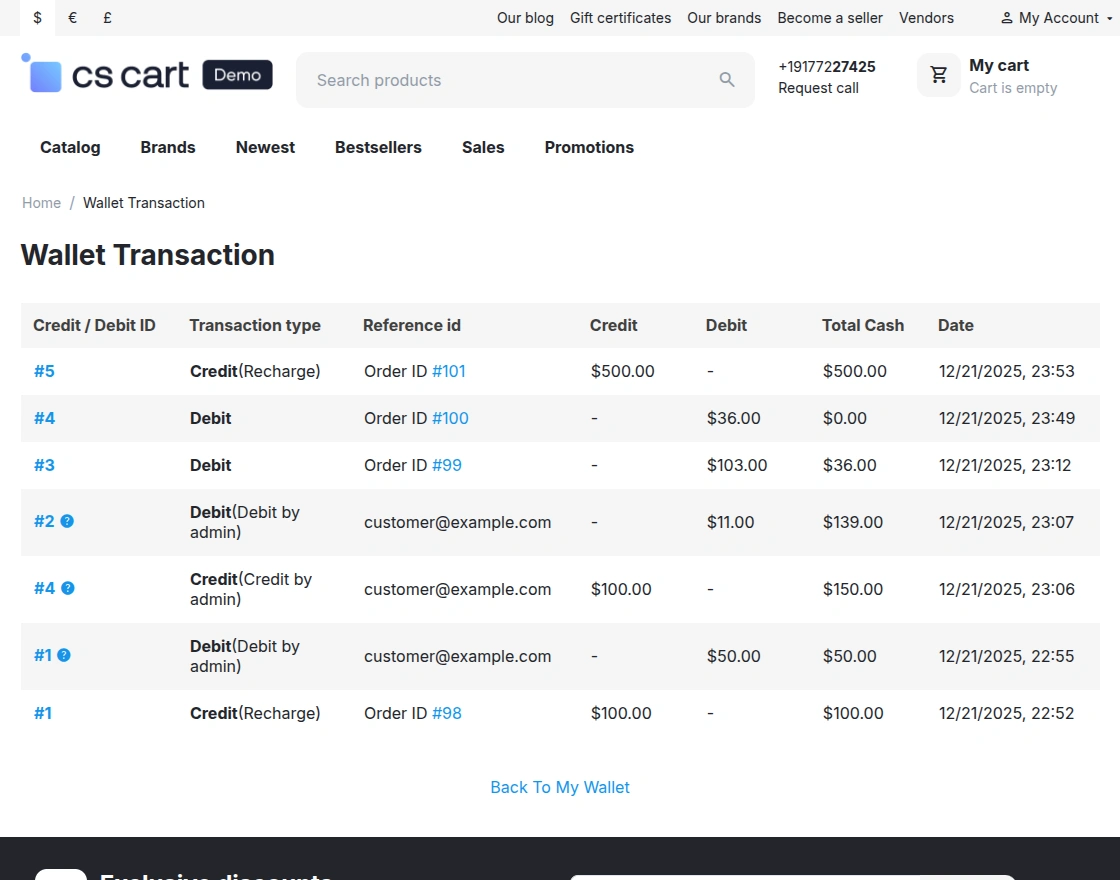Screen dimensions: 1120x880
Task: Expand the My Account dropdown
Action: [x=1056, y=17]
